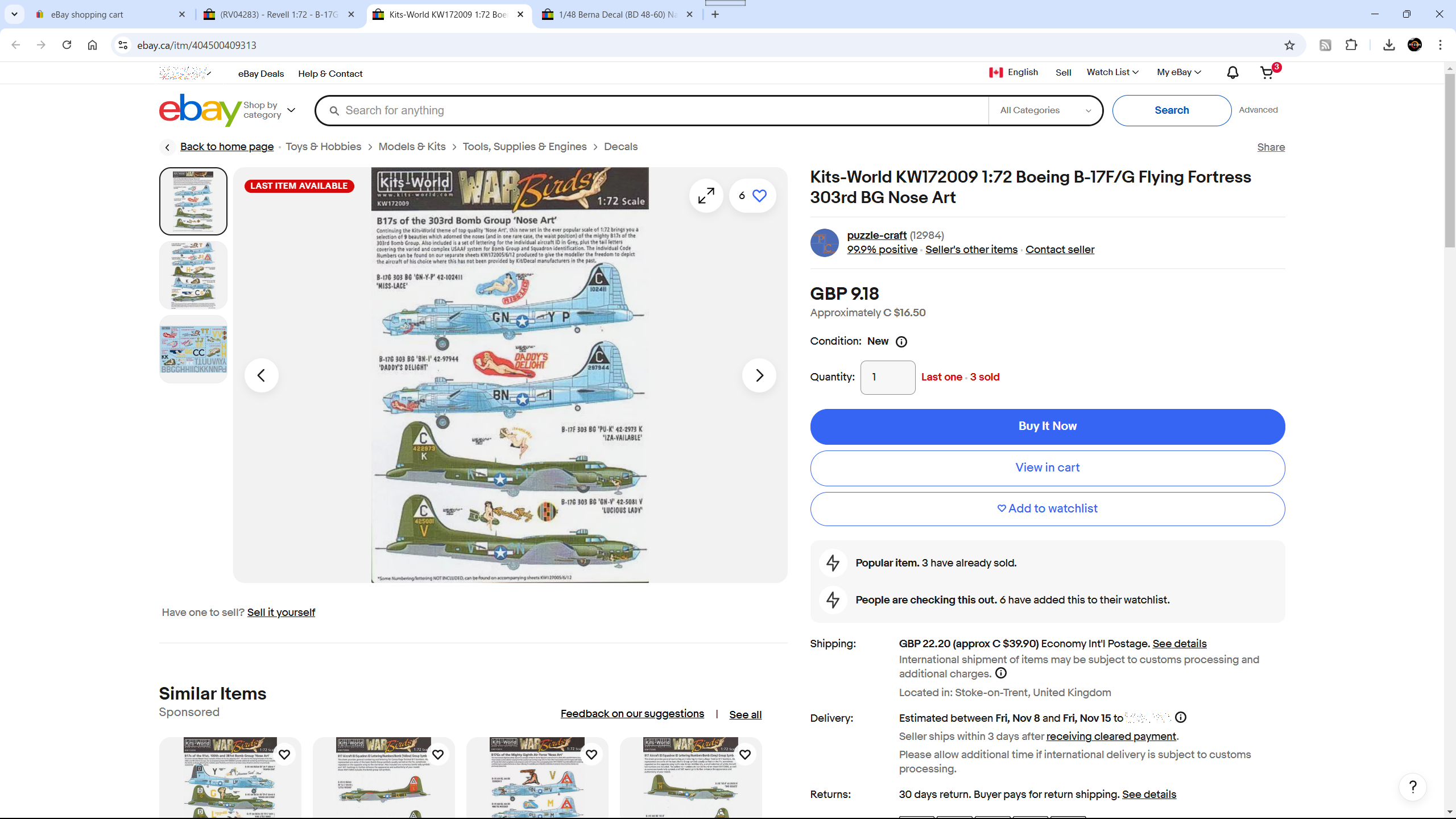This screenshot has height=819, width=1456.
Task: Select the second product thumbnail
Action: coord(193,275)
